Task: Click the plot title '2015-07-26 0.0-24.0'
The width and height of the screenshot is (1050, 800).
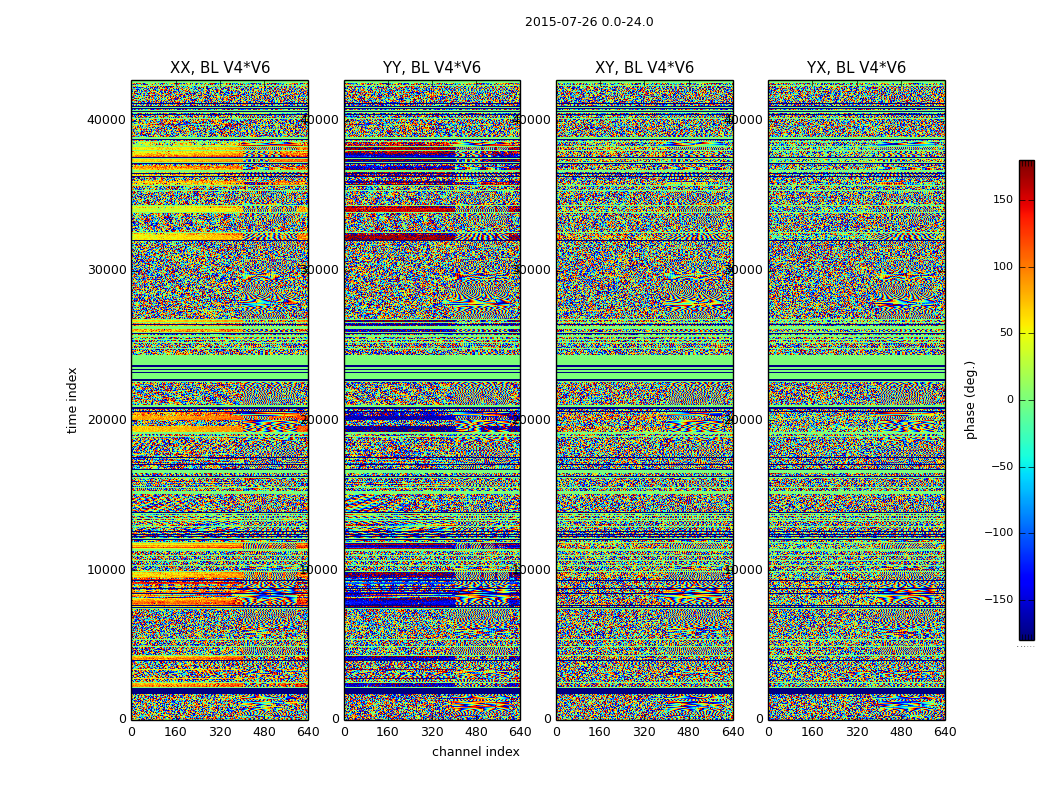Action: tap(589, 22)
